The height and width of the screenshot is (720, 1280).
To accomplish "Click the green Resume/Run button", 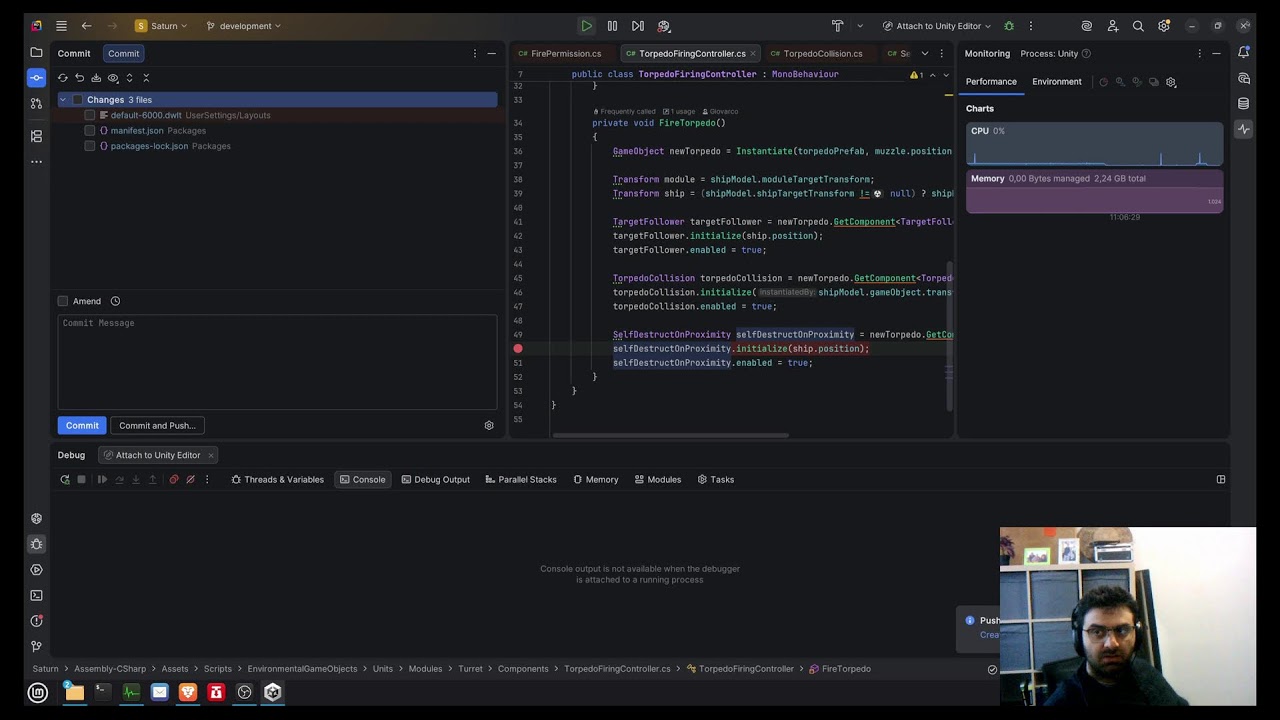I will coord(587,26).
